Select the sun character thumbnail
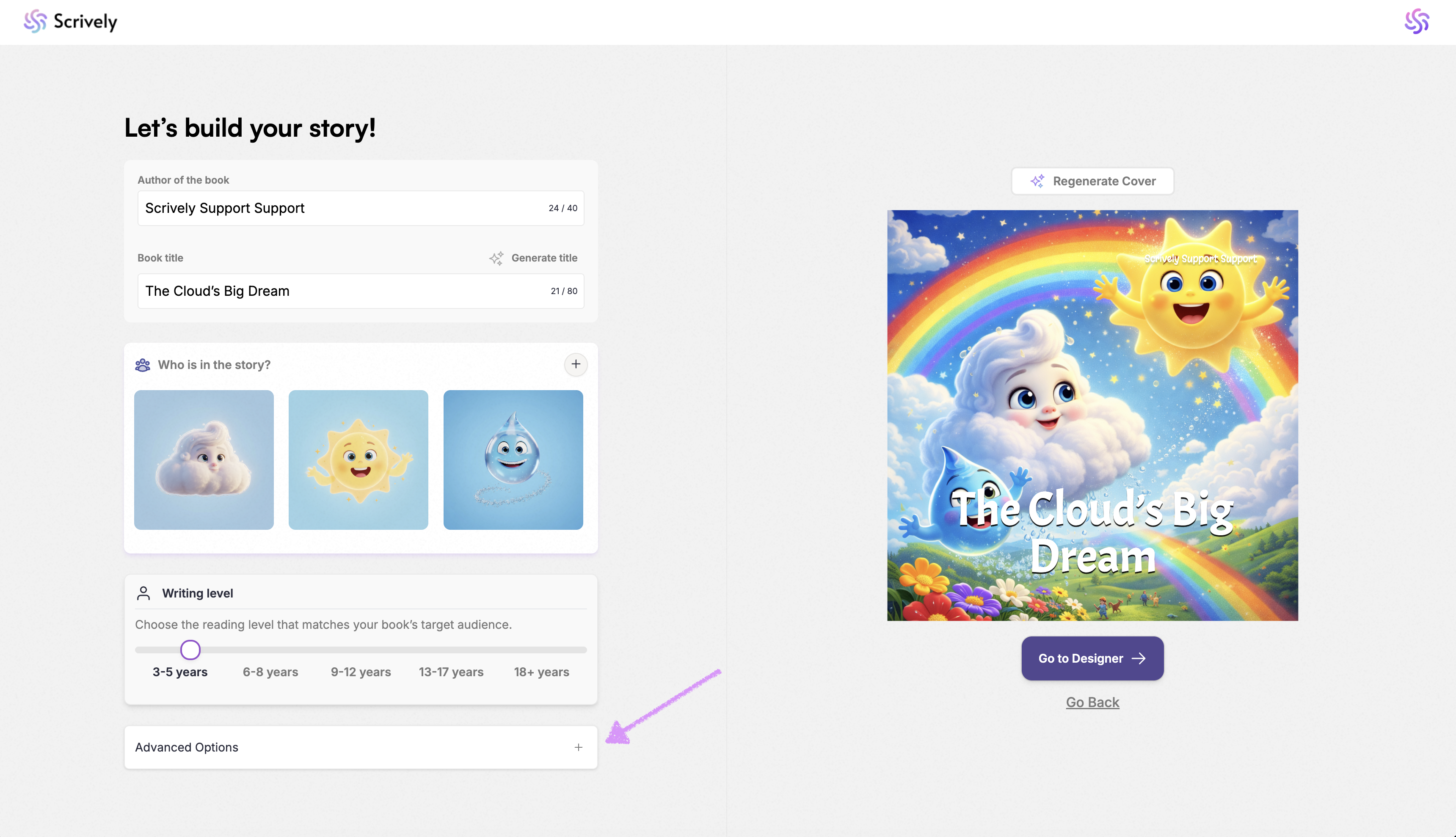Screen dimensions: 1456x837 358,460
